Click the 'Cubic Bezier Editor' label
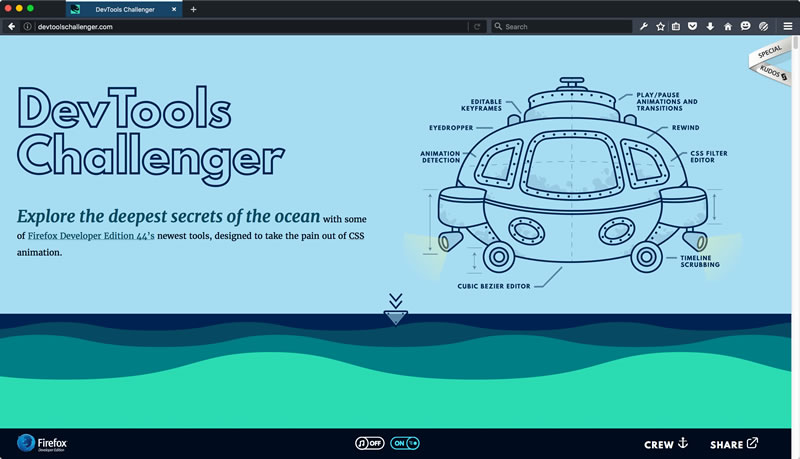This screenshot has height=459, width=800. pyautogui.click(x=494, y=286)
